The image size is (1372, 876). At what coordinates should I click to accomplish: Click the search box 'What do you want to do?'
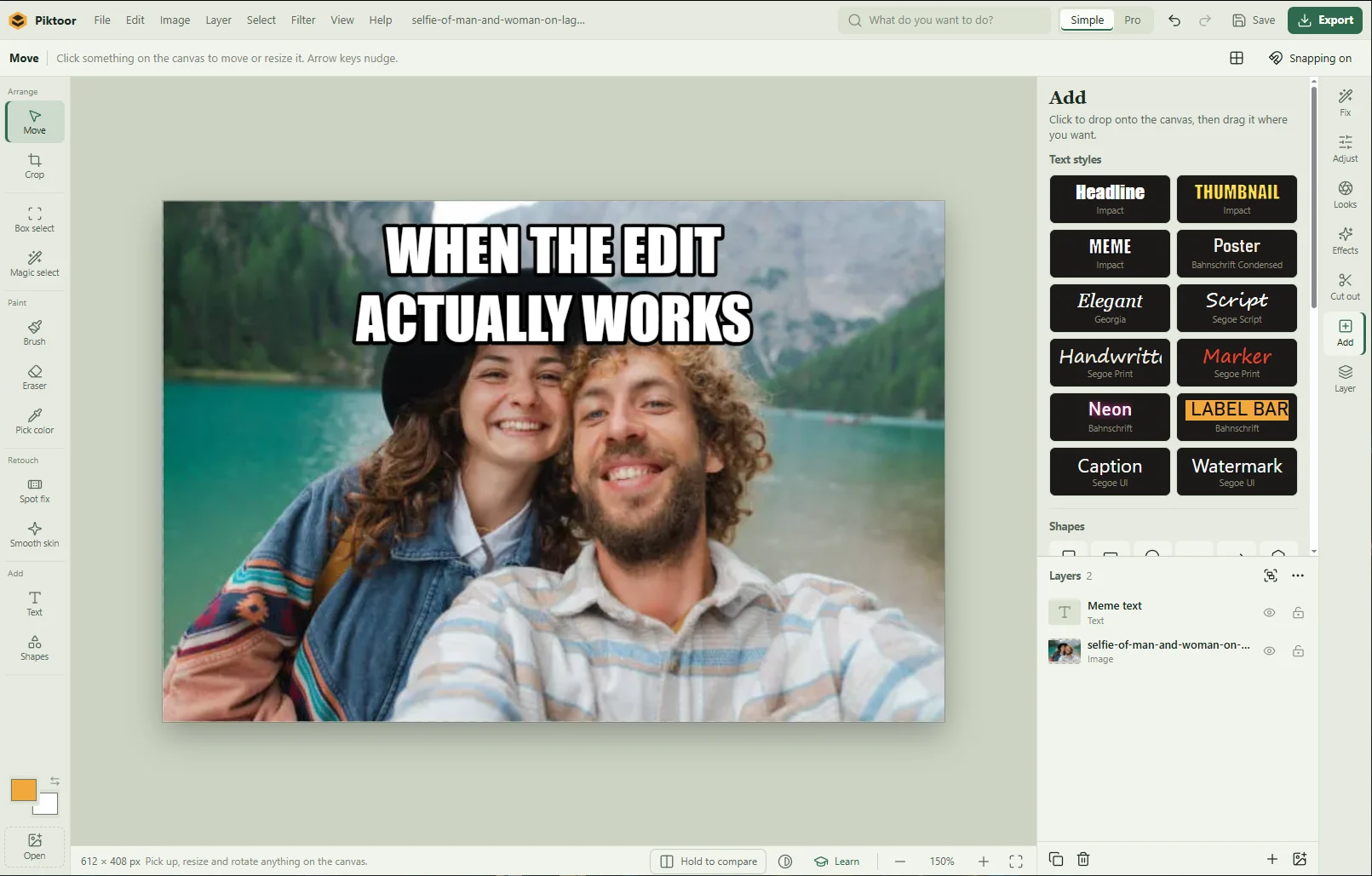(x=944, y=20)
